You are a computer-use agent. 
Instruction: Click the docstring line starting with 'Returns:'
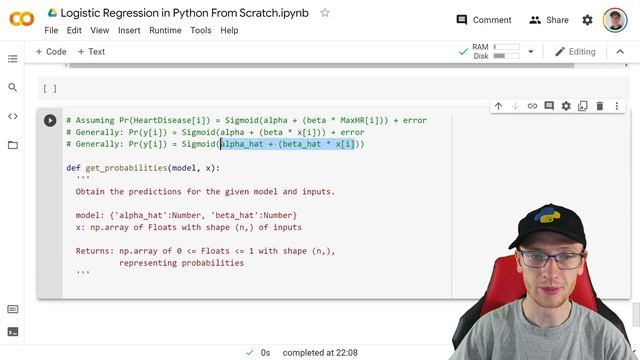click(x=205, y=251)
